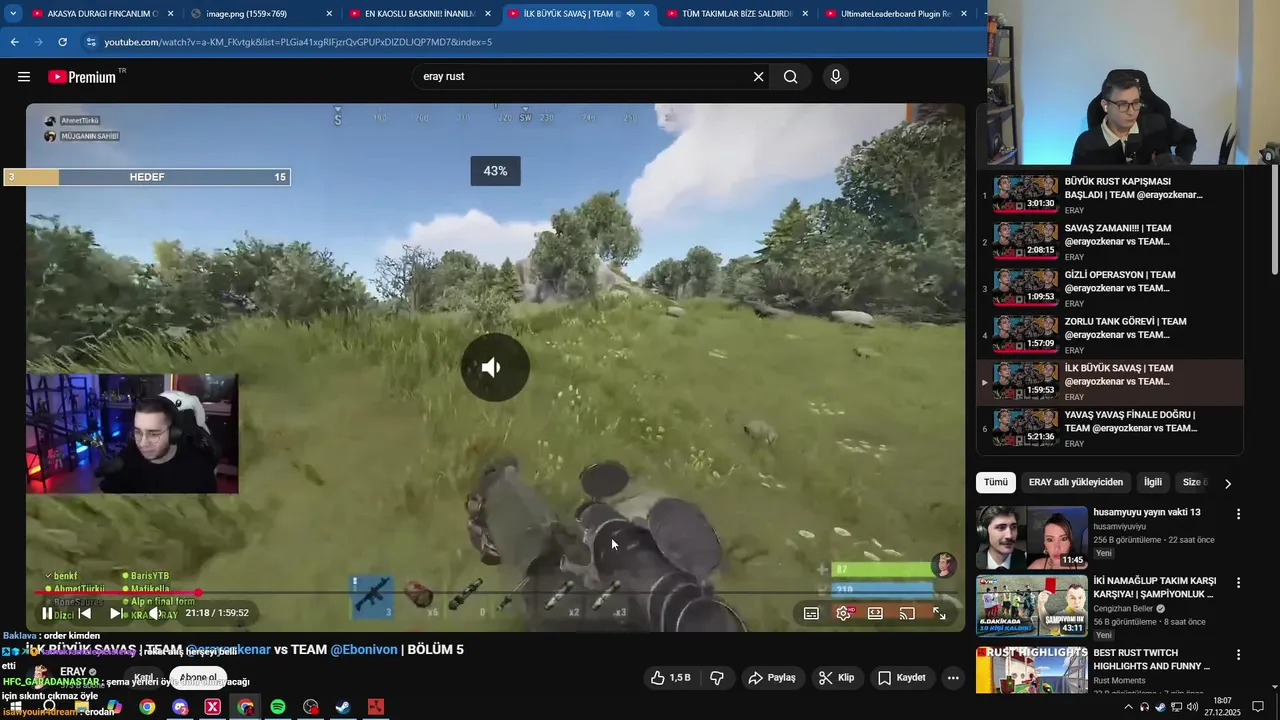Skip to next video in playlist
This screenshot has height=720, width=1280.
click(x=117, y=613)
